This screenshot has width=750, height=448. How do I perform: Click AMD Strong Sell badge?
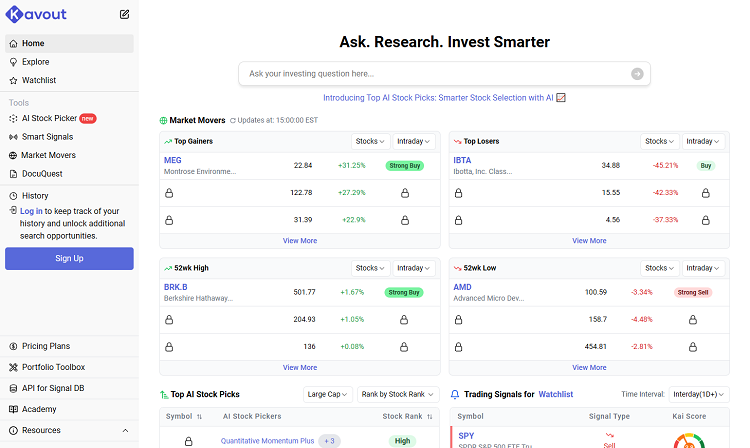[x=693, y=293]
